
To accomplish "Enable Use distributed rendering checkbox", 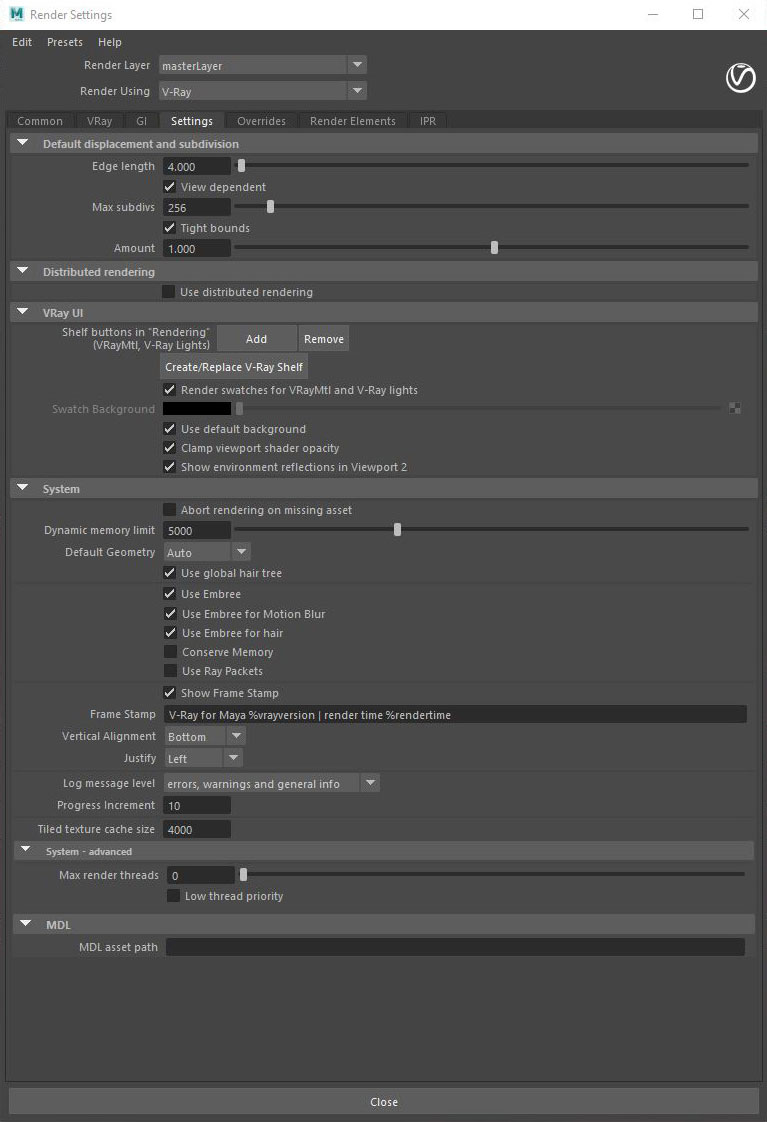I will point(170,292).
